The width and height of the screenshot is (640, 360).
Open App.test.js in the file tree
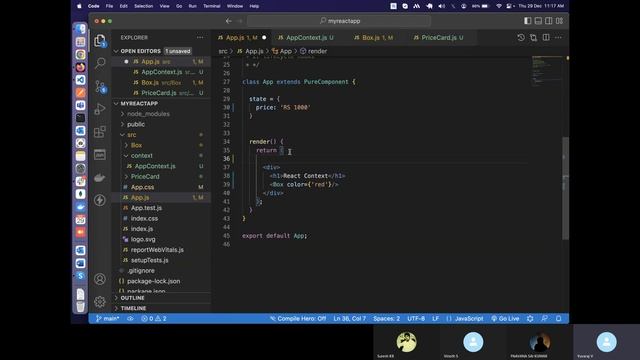point(146,208)
